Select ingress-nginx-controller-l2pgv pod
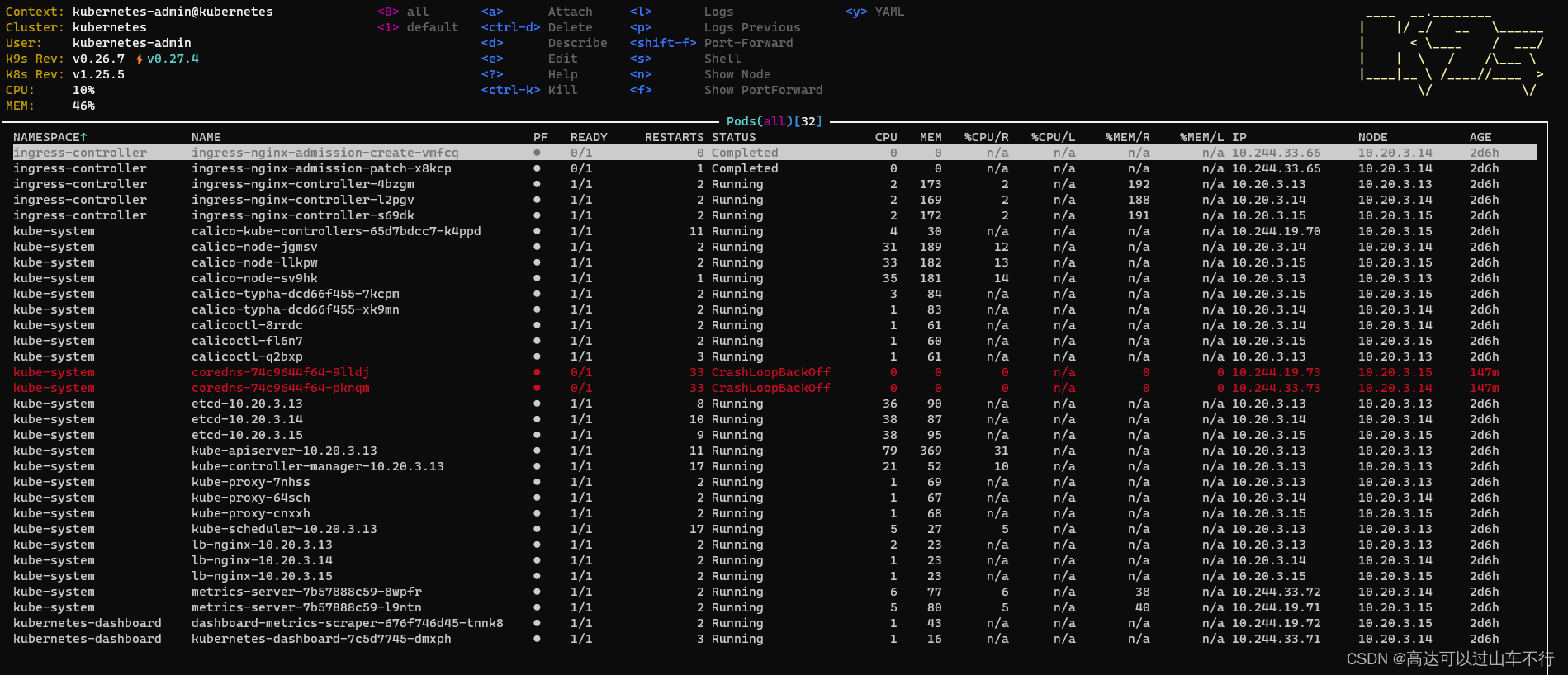Image resolution: width=1568 pixels, height=675 pixels. click(775, 200)
